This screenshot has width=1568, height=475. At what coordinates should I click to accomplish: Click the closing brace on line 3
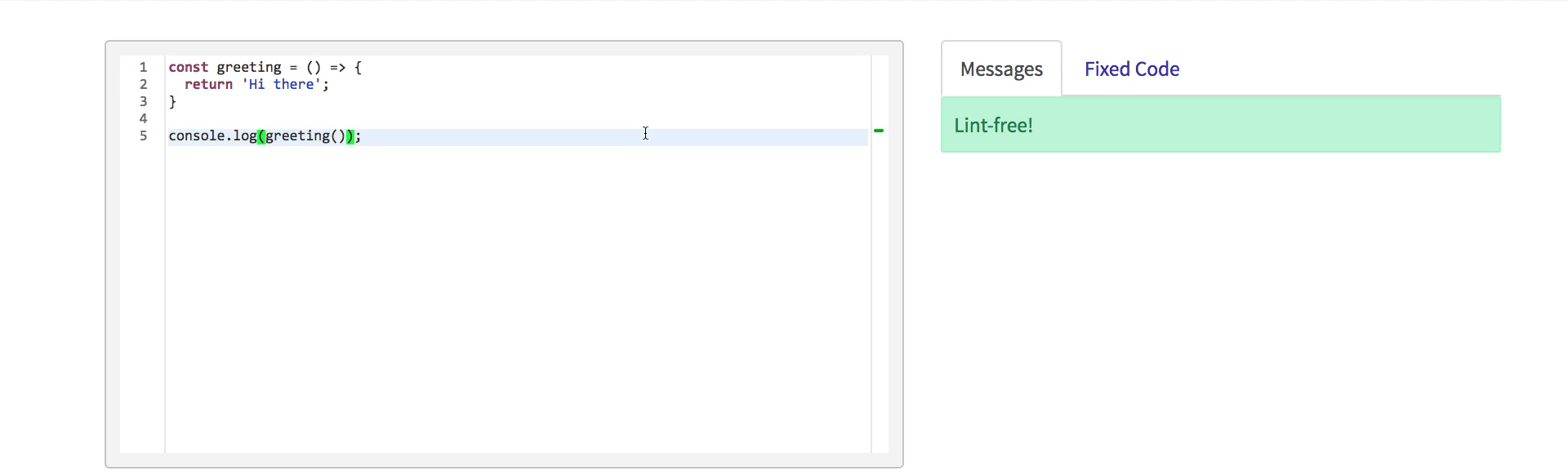click(172, 101)
